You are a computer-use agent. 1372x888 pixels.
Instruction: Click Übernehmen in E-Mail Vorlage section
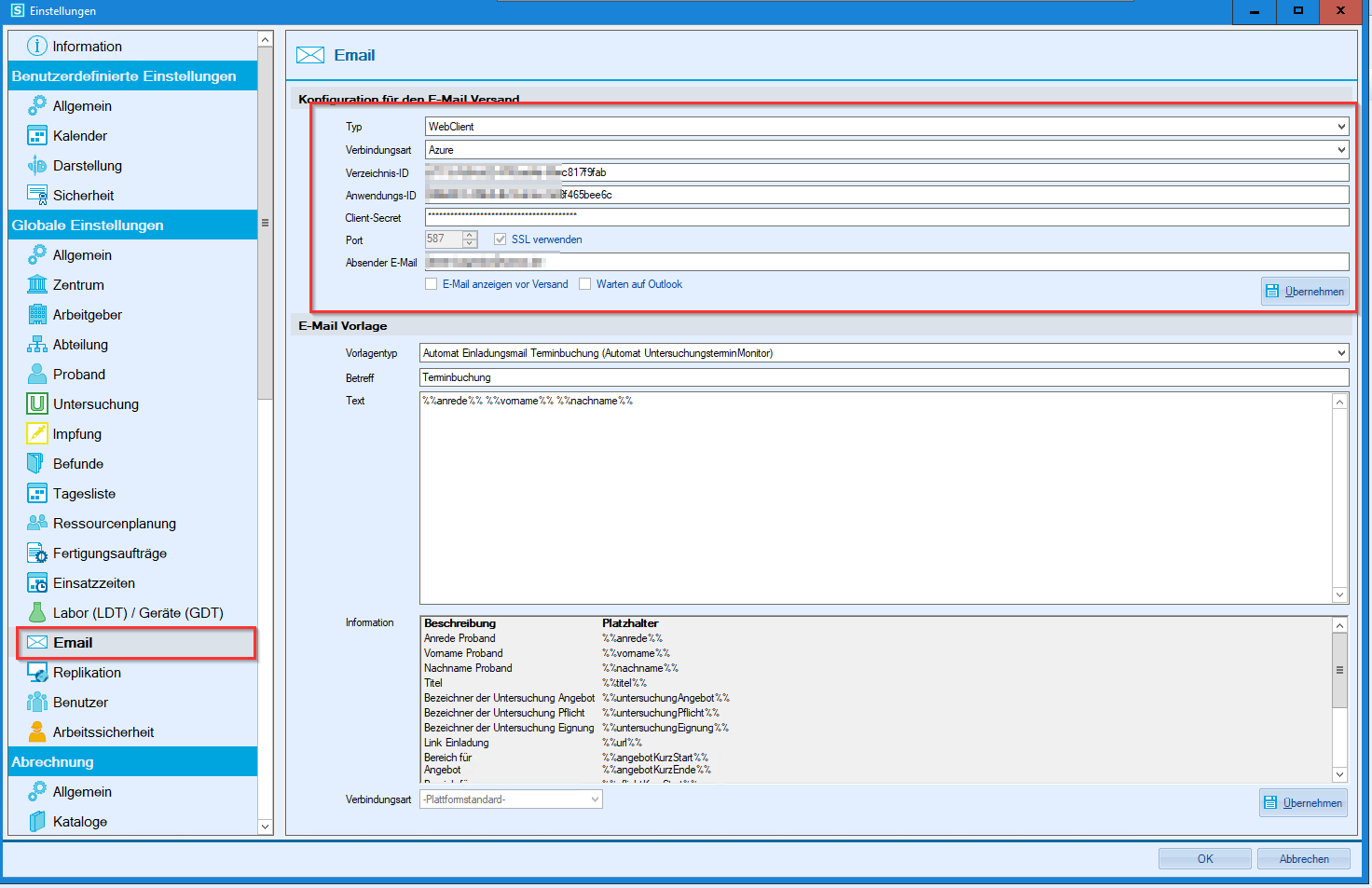coord(1303,803)
